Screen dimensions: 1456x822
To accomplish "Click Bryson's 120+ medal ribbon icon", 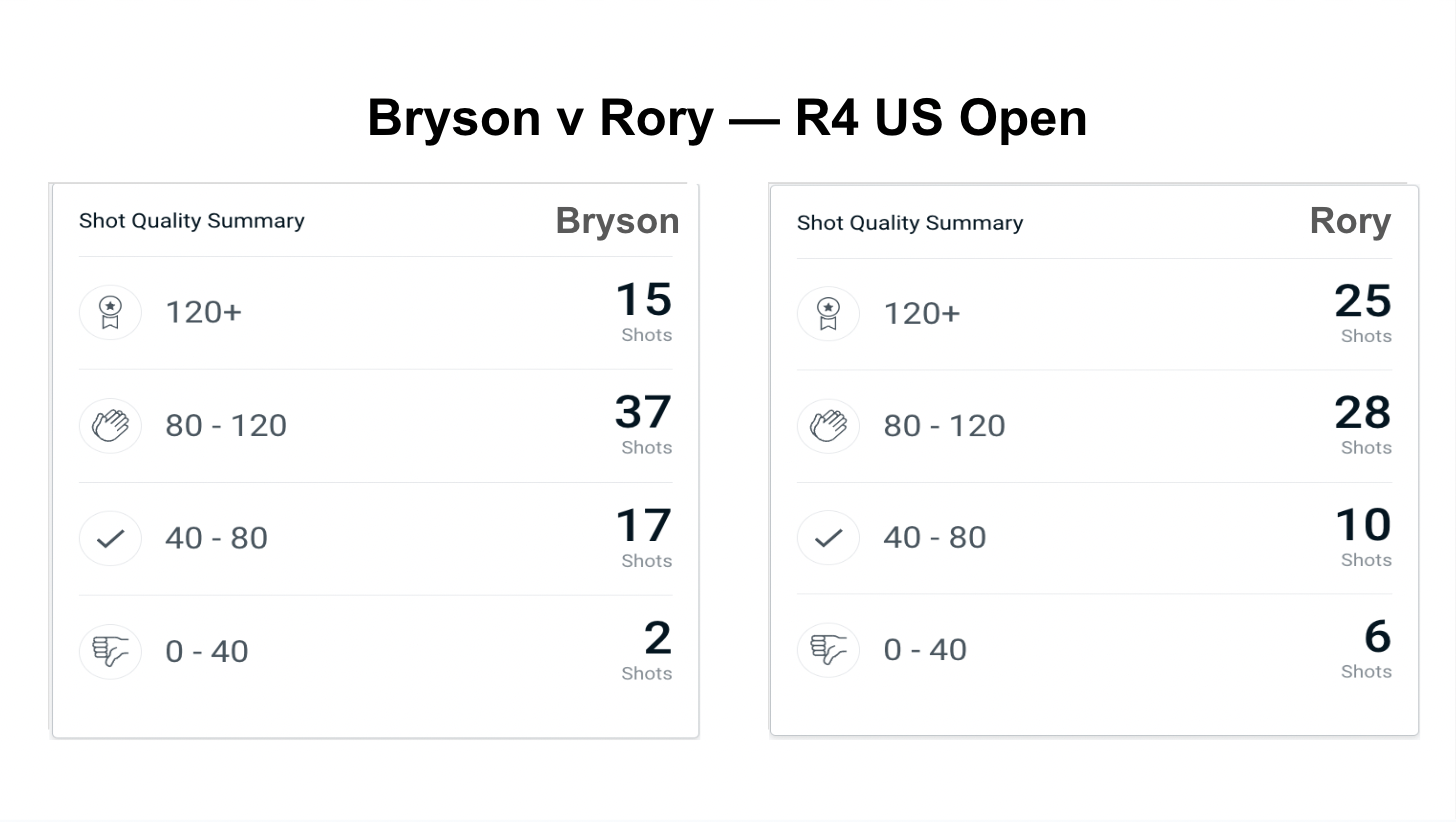I will click(x=110, y=312).
